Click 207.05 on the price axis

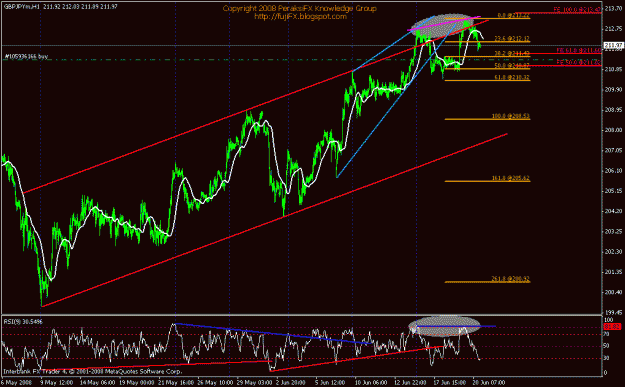click(x=613, y=150)
